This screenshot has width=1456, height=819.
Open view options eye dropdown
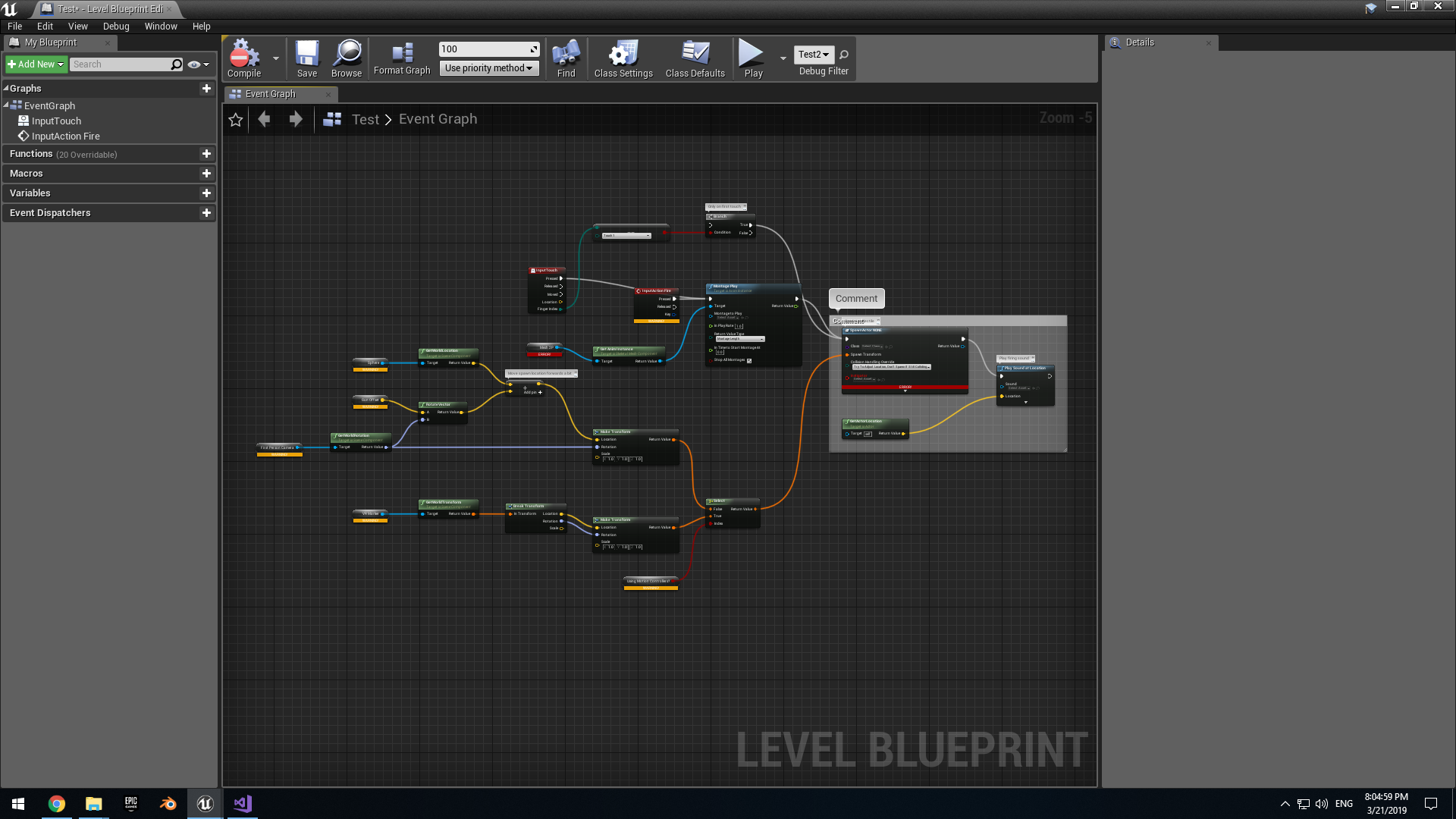(x=199, y=64)
